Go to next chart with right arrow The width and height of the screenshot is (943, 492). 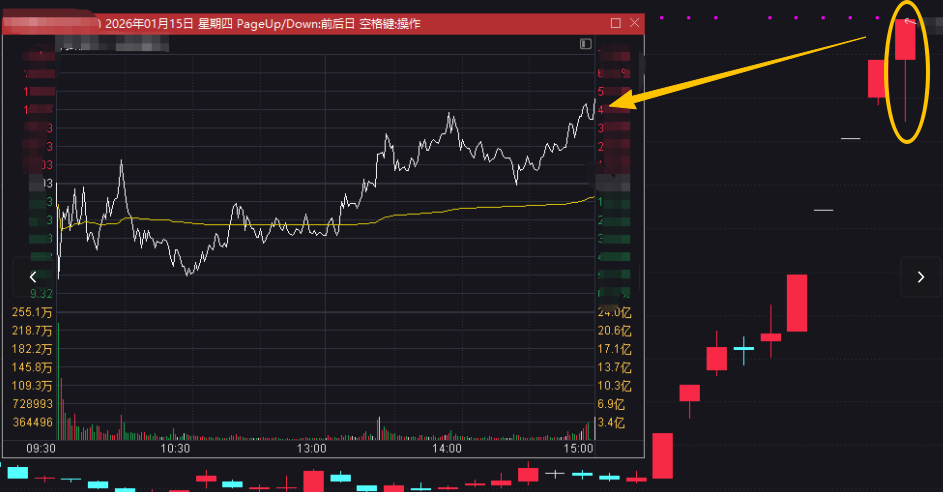point(920,277)
